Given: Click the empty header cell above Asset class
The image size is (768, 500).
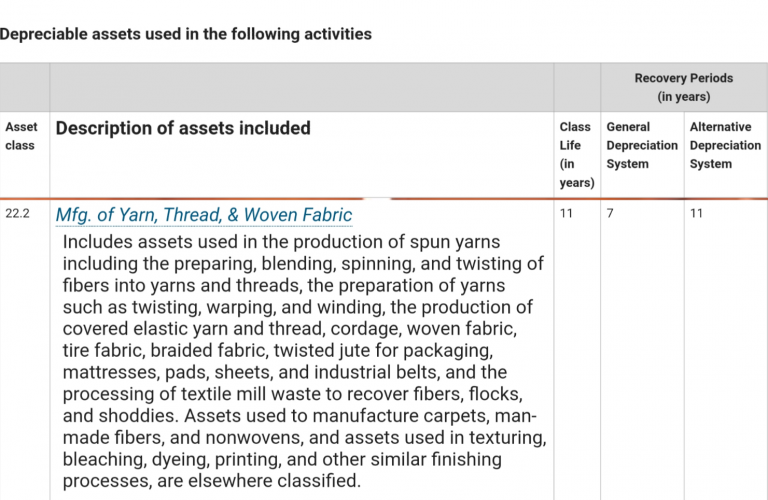Looking at the screenshot, I should click(x=24, y=87).
